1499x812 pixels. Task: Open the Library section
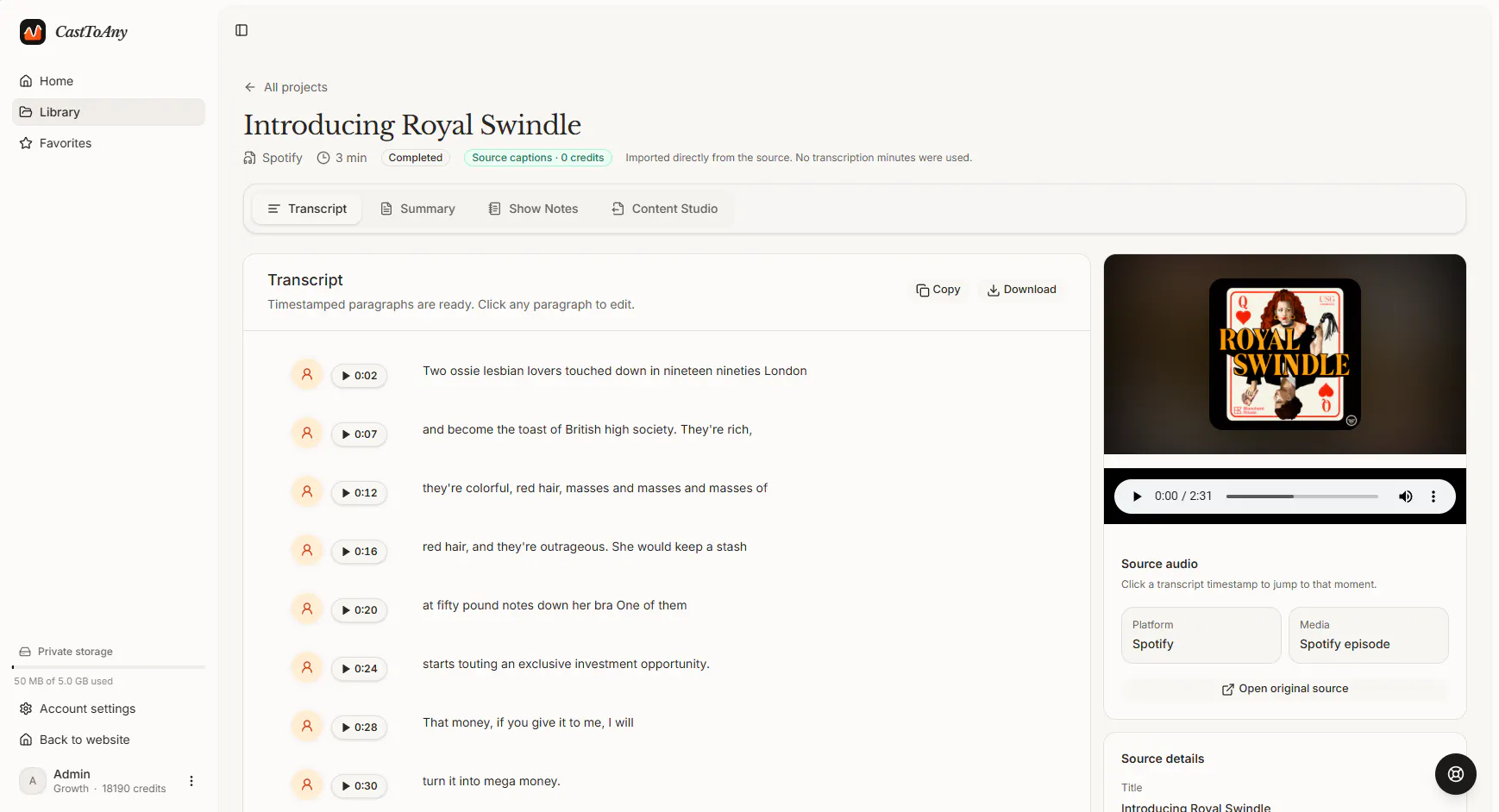109,112
